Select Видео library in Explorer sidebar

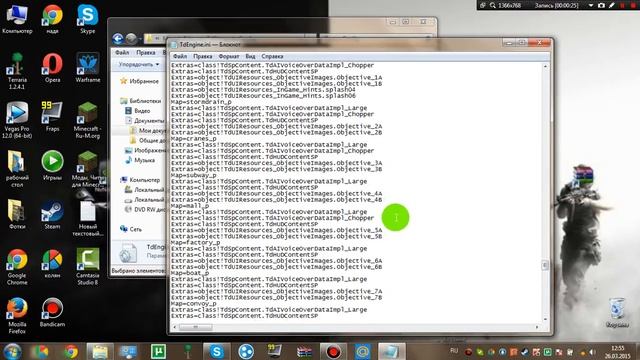(138, 111)
